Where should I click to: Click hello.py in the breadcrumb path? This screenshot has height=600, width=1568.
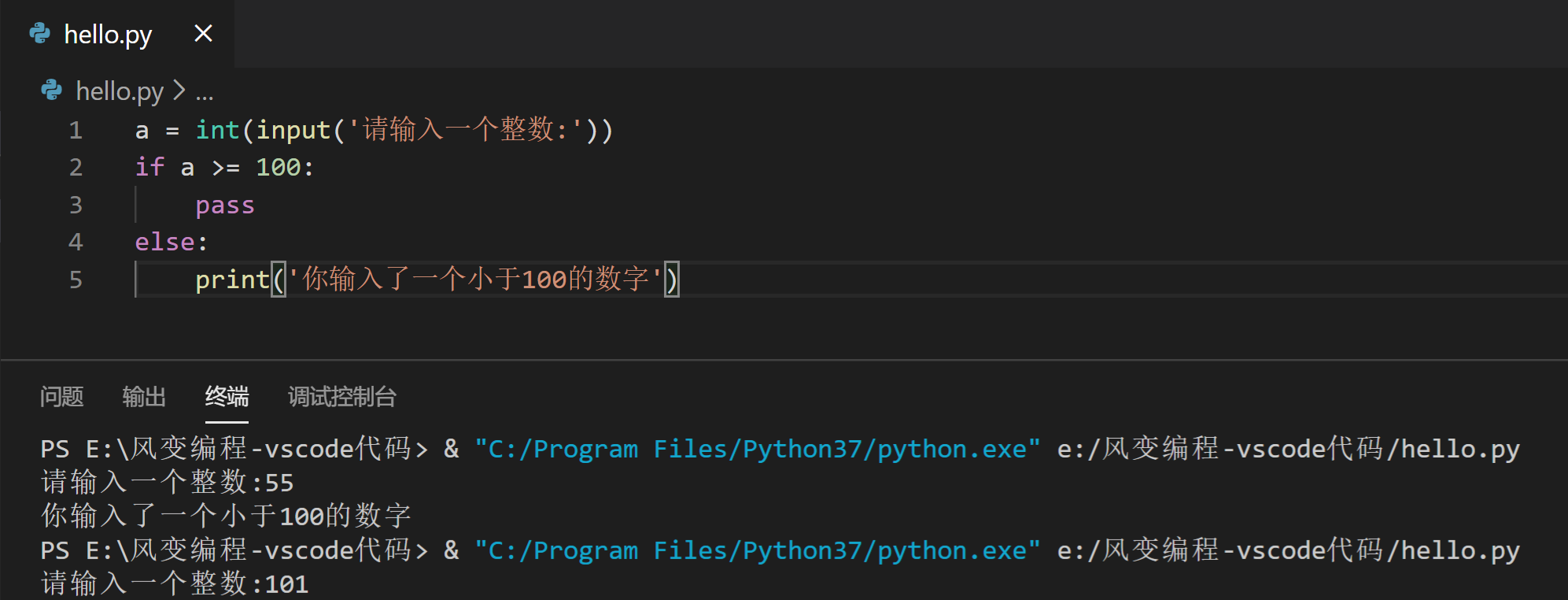click(120, 91)
